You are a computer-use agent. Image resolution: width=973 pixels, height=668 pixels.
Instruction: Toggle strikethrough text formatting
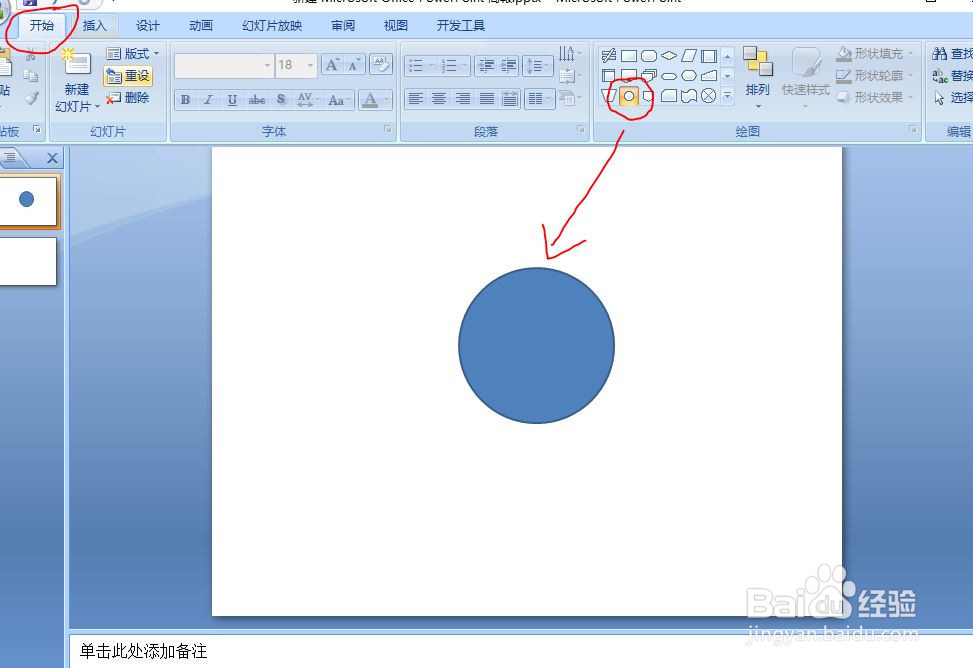click(256, 99)
